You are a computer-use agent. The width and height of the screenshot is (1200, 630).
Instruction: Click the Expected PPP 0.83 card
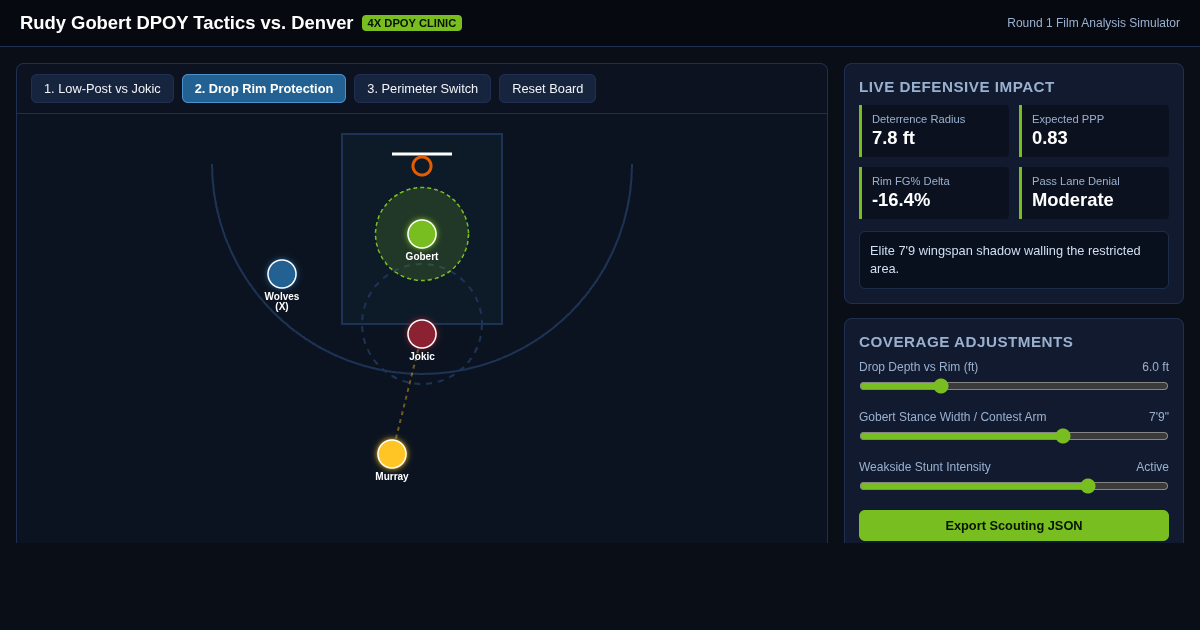coord(1094,131)
